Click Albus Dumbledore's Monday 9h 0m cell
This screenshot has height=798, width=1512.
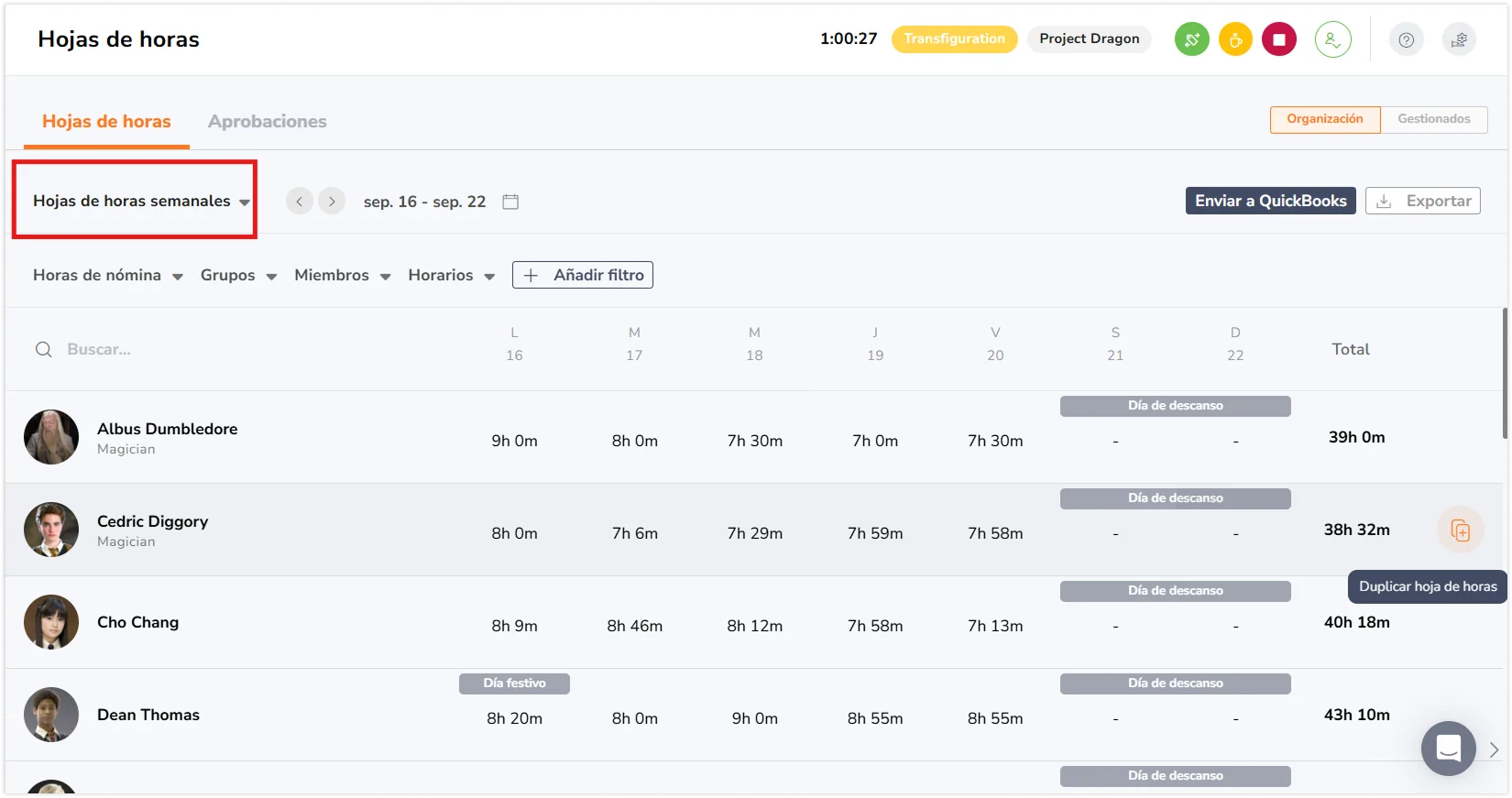515,441
